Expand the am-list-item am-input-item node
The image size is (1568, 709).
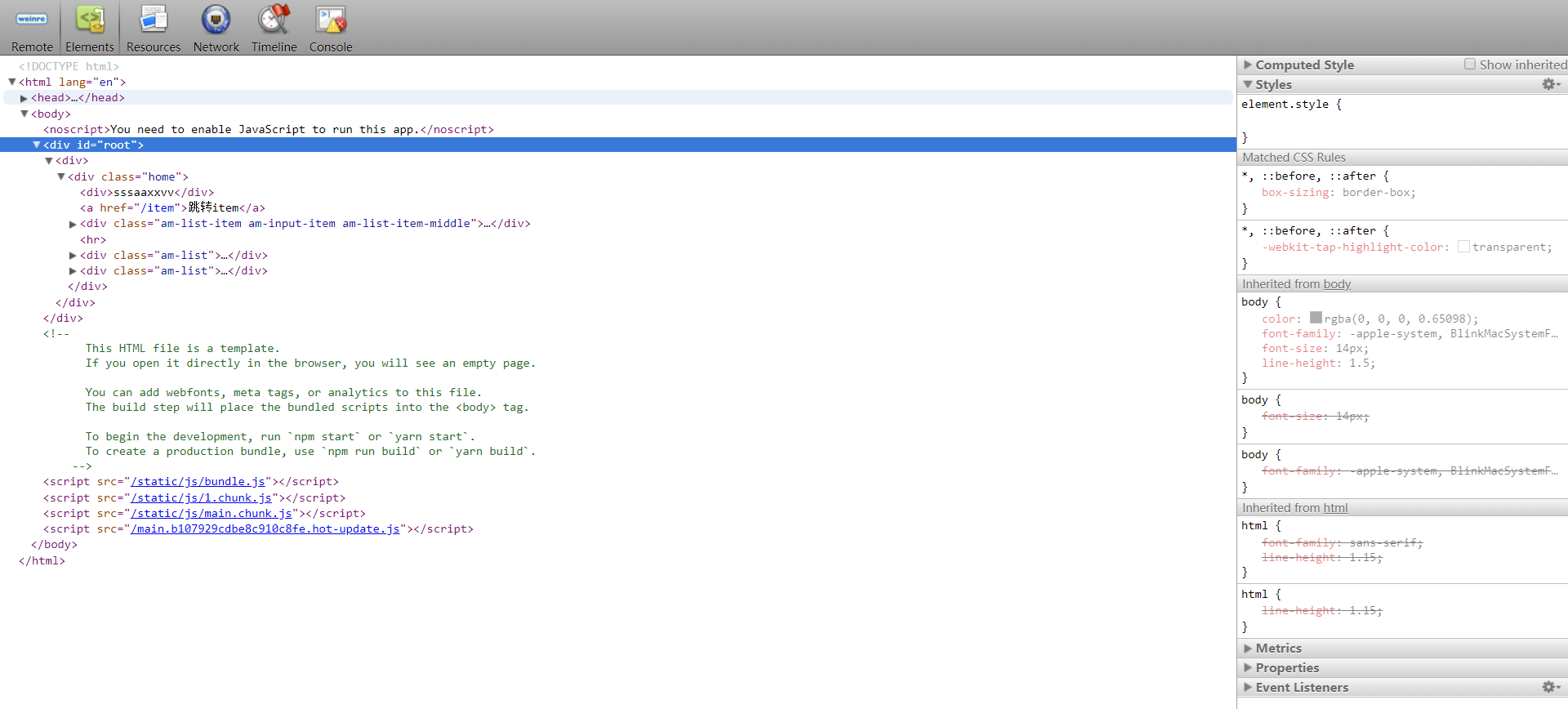tap(73, 224)
